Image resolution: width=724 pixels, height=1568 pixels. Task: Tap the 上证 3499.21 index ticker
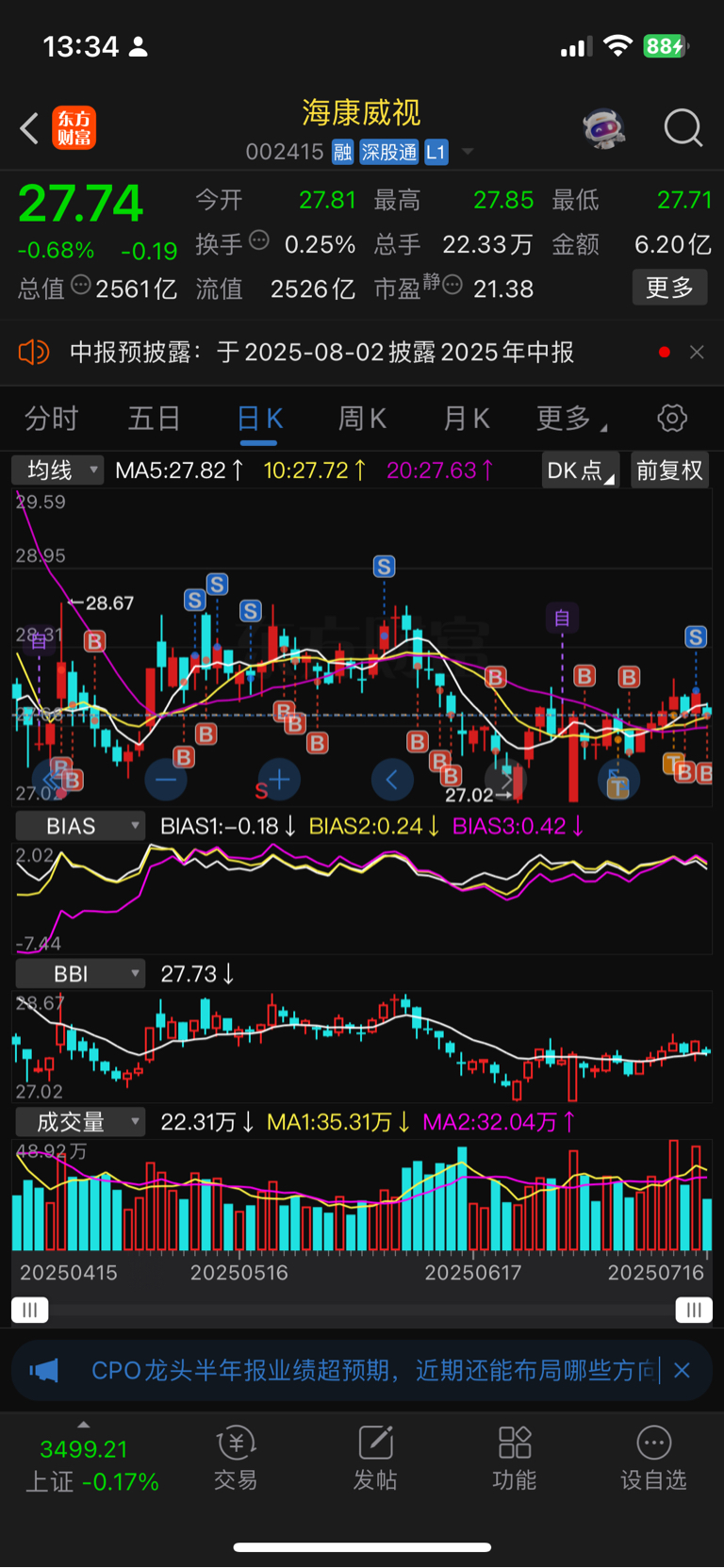[x=91, y=1465]
